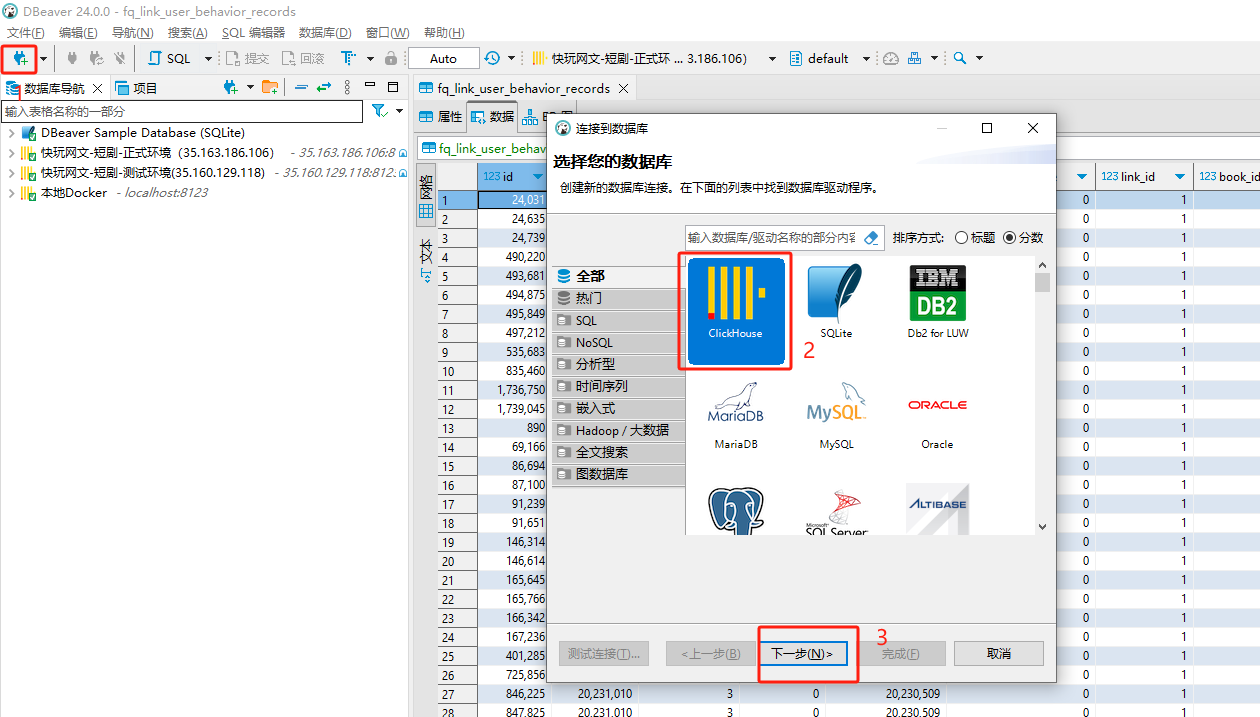This screenshot has width=1260, height=717.
Task: Click the eraser clear-search icon in dialog
Action: 870,238
